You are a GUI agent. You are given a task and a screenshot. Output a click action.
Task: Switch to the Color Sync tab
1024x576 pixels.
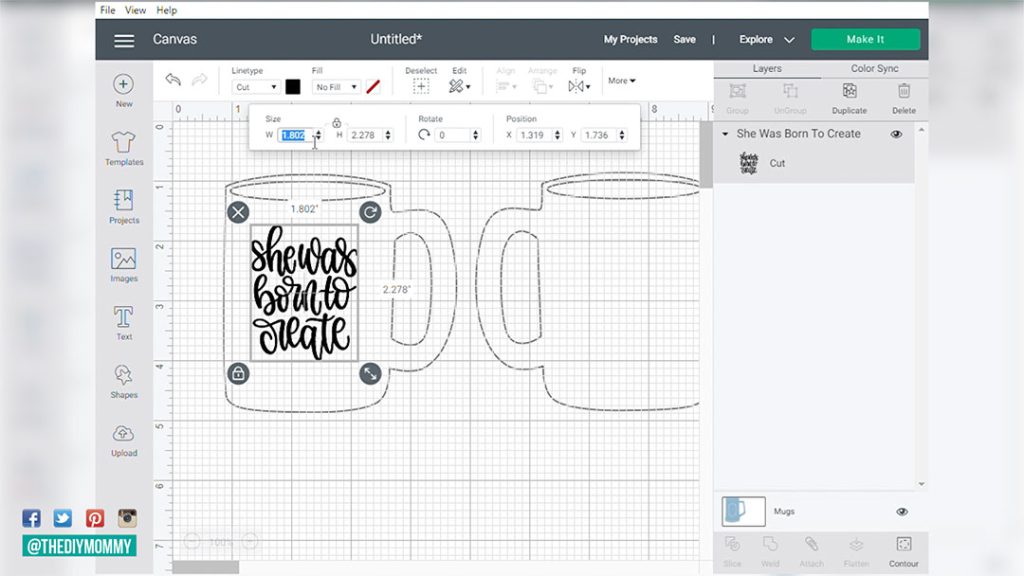pos(874,69)
